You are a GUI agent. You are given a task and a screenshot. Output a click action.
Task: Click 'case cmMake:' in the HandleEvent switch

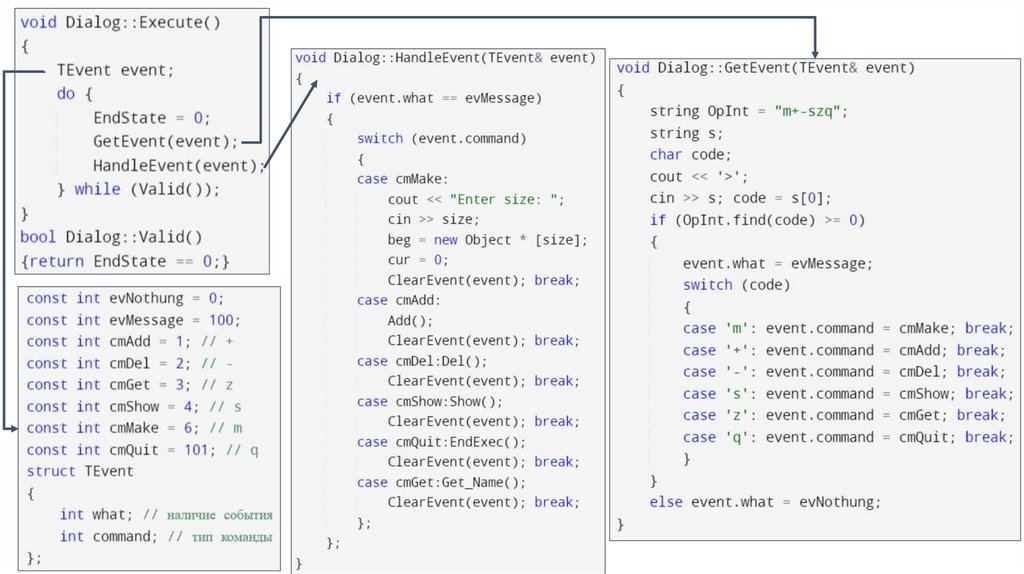point(402,179)
